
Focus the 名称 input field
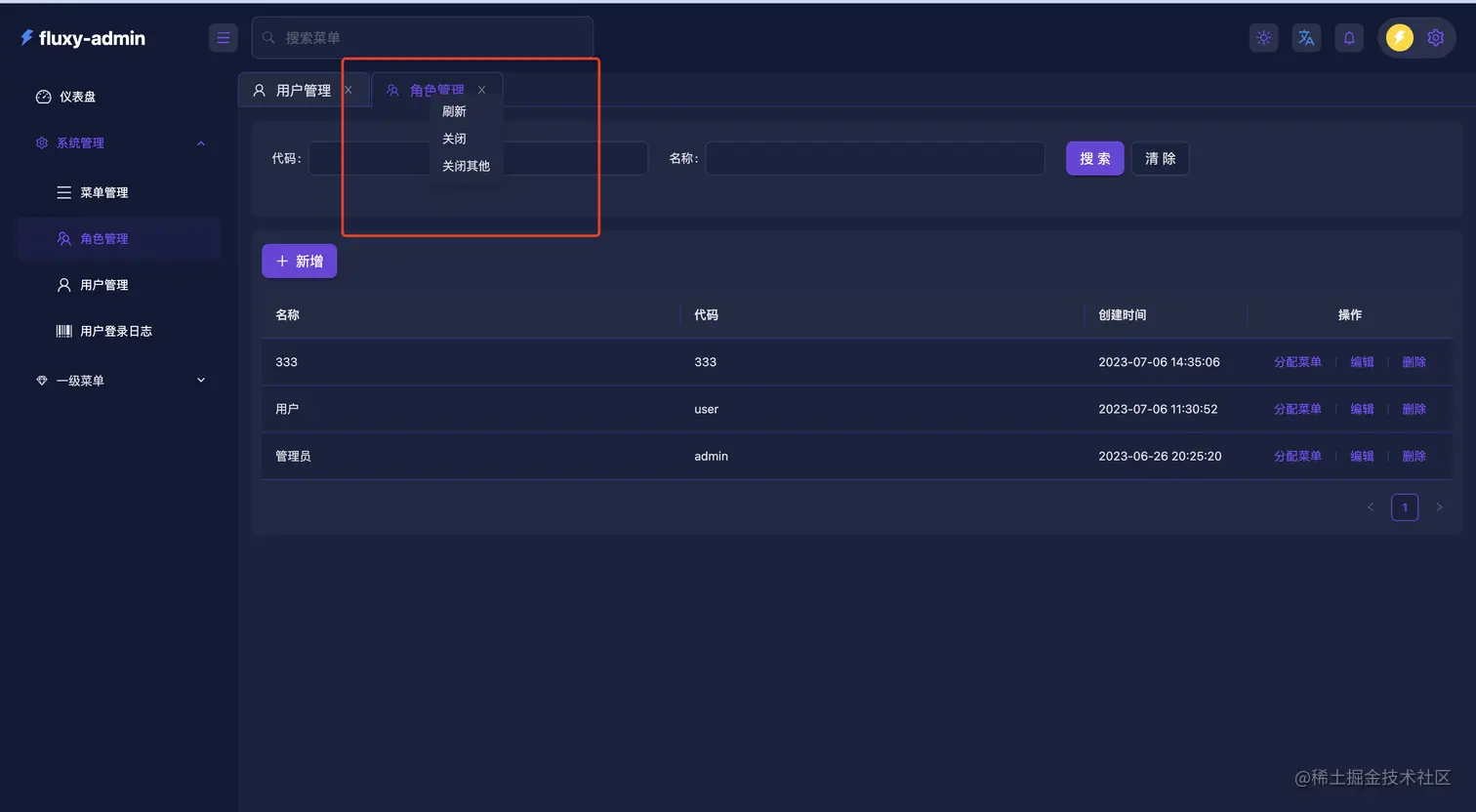(x=875, y=158)
